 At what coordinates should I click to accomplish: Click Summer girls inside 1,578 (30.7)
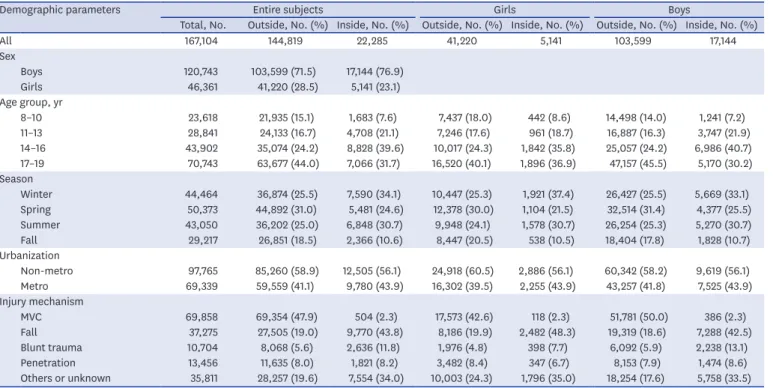point(548,225)
